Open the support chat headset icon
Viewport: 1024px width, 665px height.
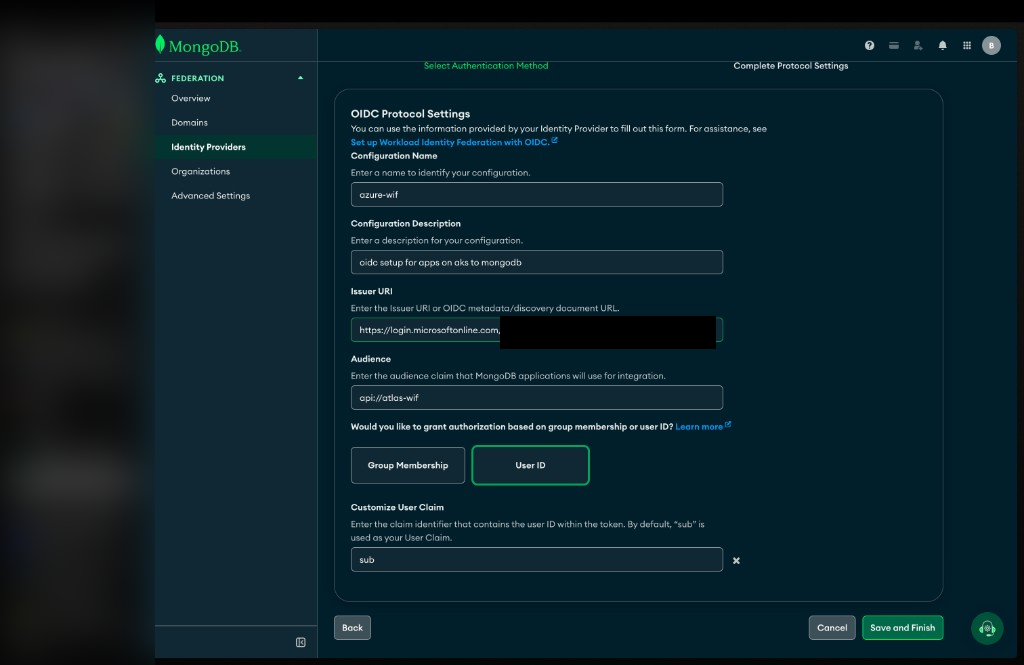987,628
